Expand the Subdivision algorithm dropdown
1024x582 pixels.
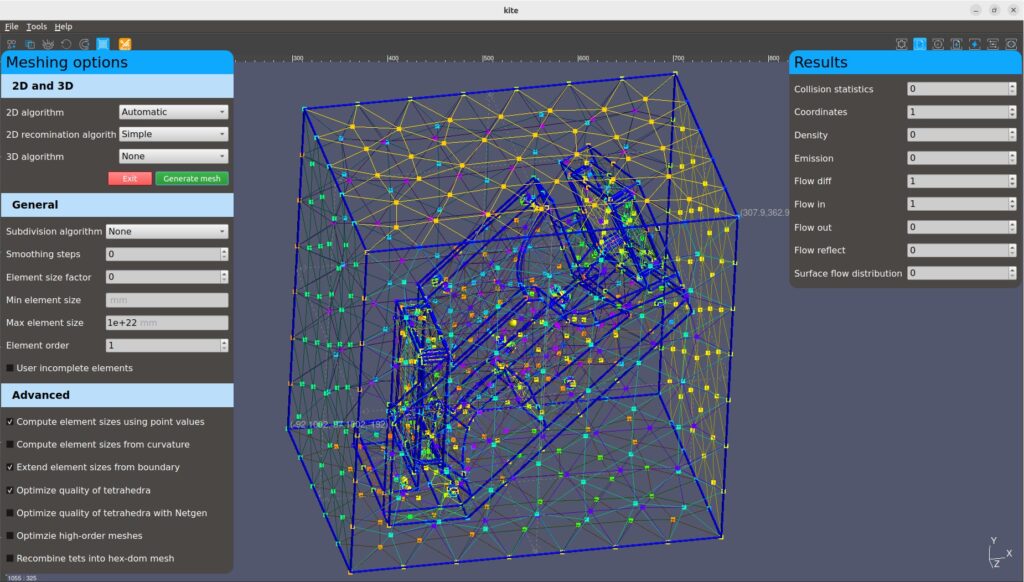(x=167, y=231)
